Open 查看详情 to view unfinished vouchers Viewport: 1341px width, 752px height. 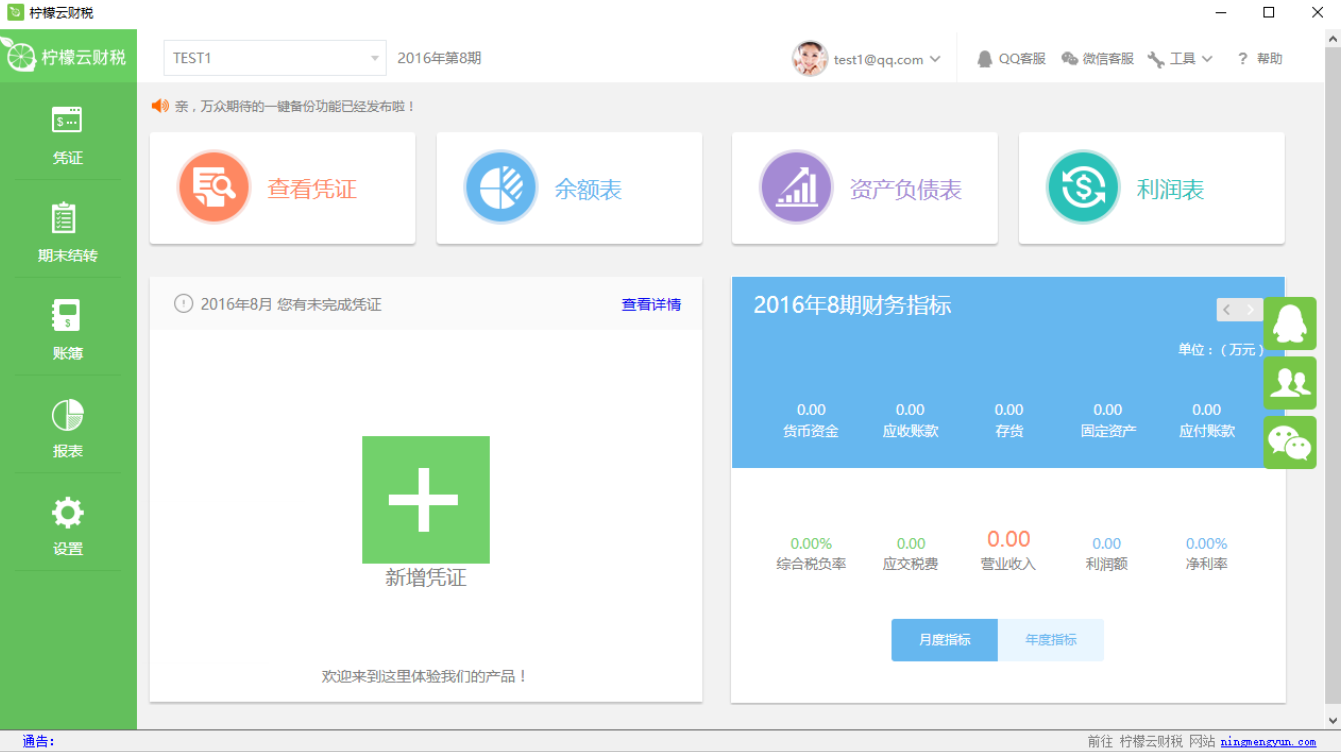click(x=651, y=304)
